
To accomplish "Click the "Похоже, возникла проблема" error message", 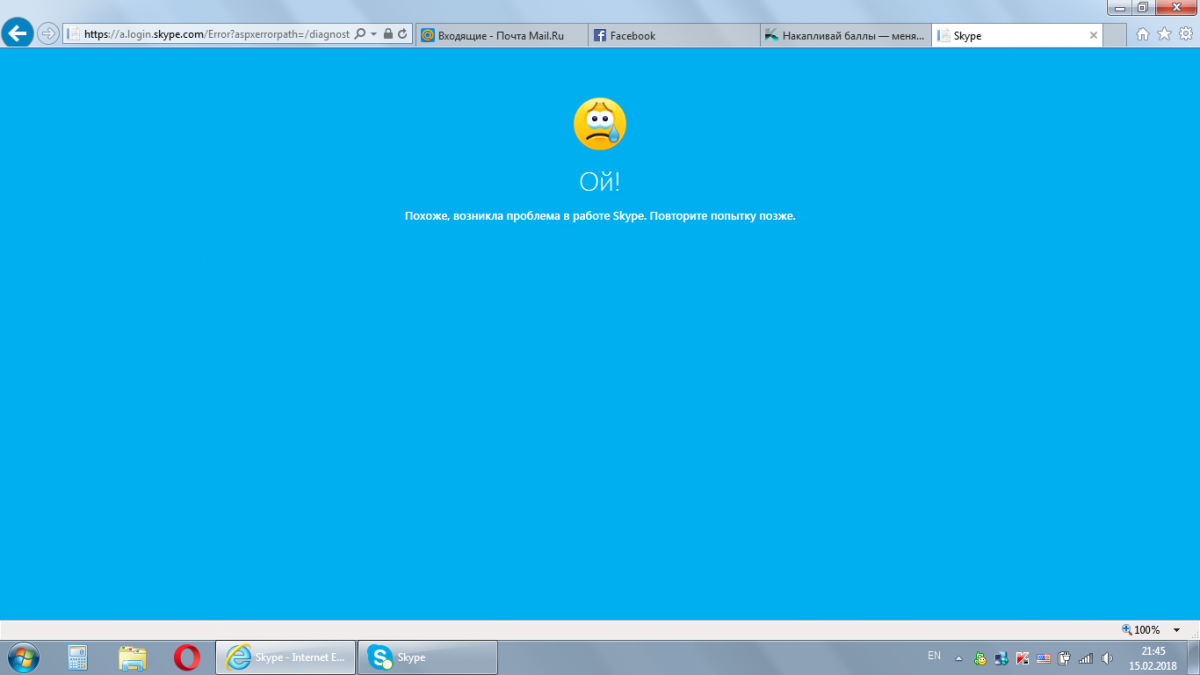I will [600, 216].
